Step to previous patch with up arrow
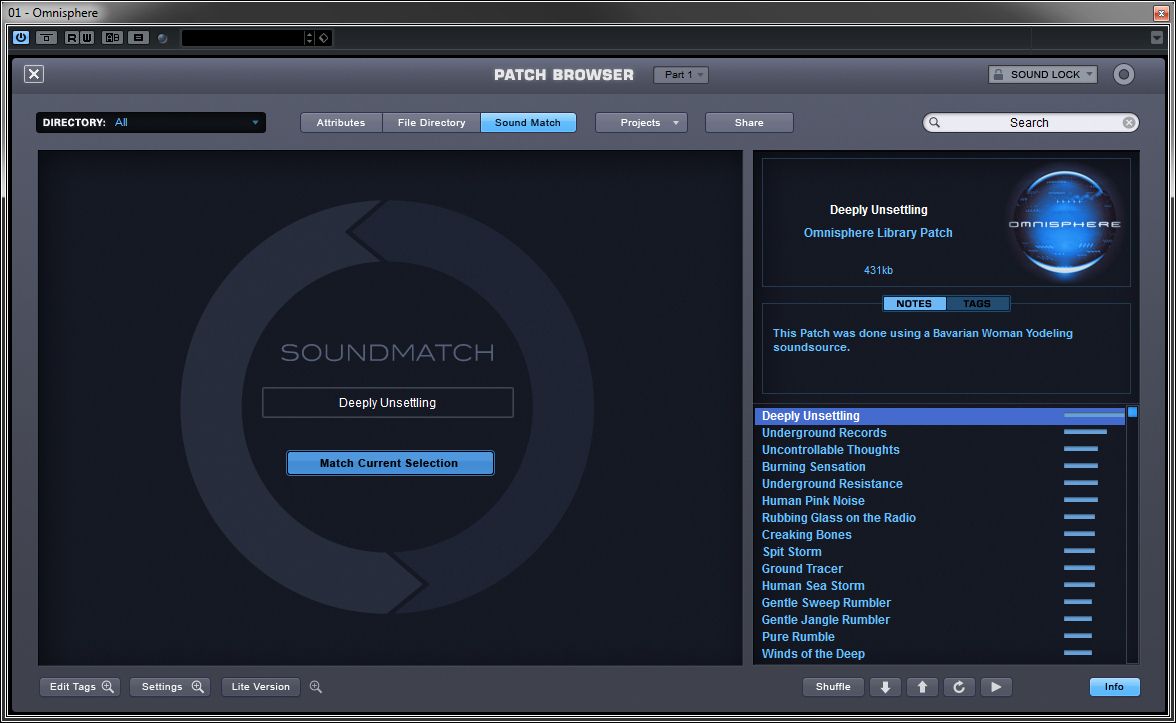This screenshot has height=723, width=1176. (x=922, y=687)
